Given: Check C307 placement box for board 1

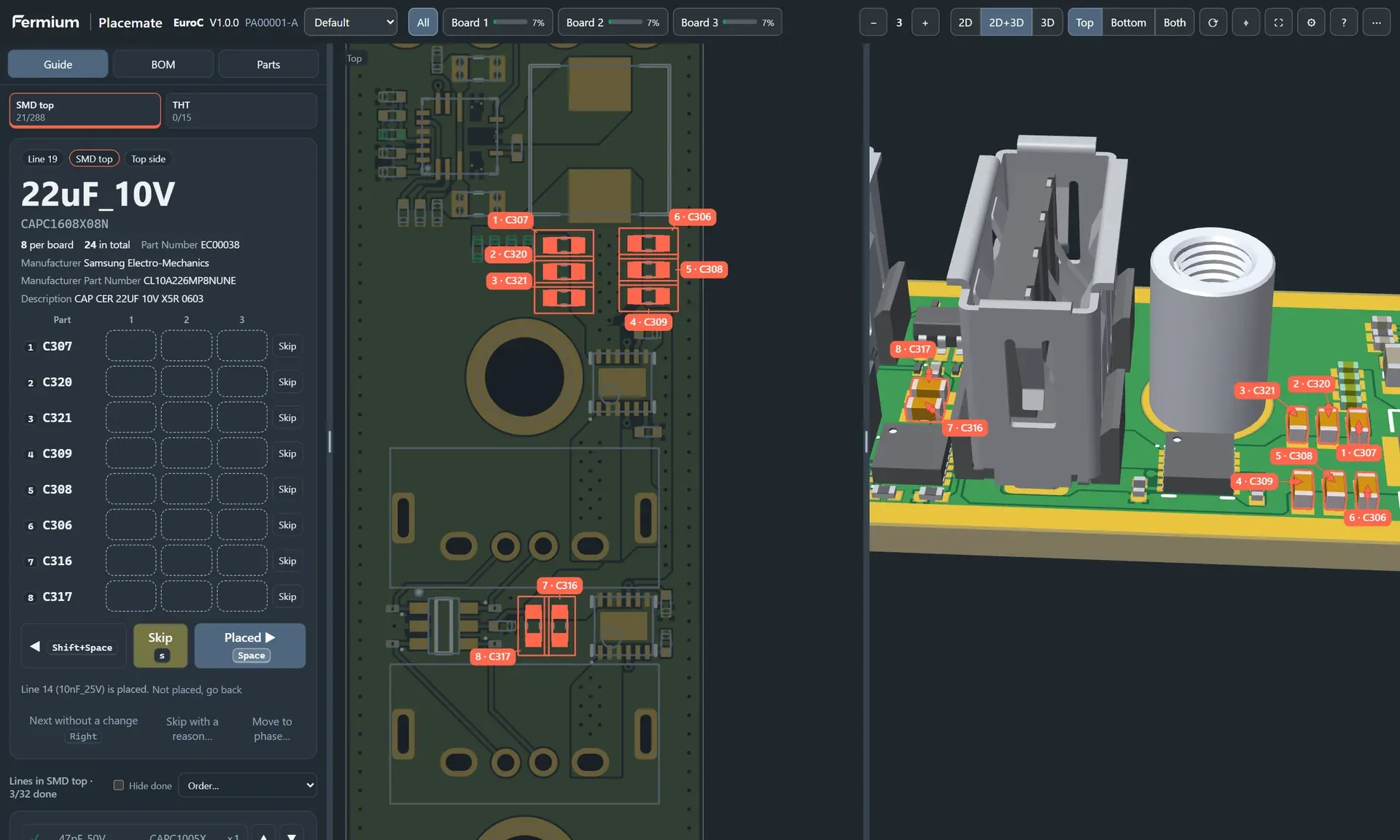Looking at the screenshot, I should point(131,346).
